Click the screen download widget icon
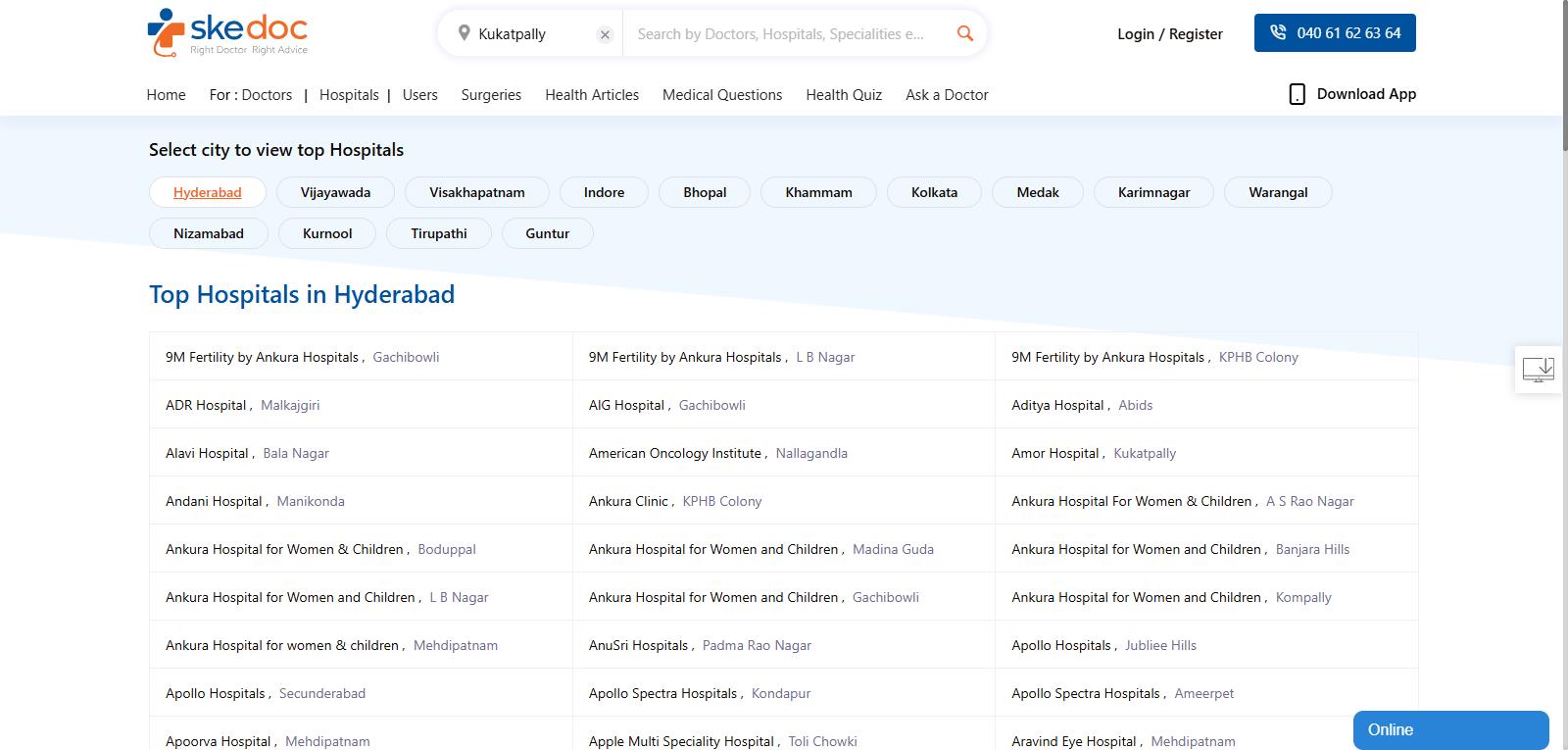The image size is (1568, 750). click(1538, 370)
